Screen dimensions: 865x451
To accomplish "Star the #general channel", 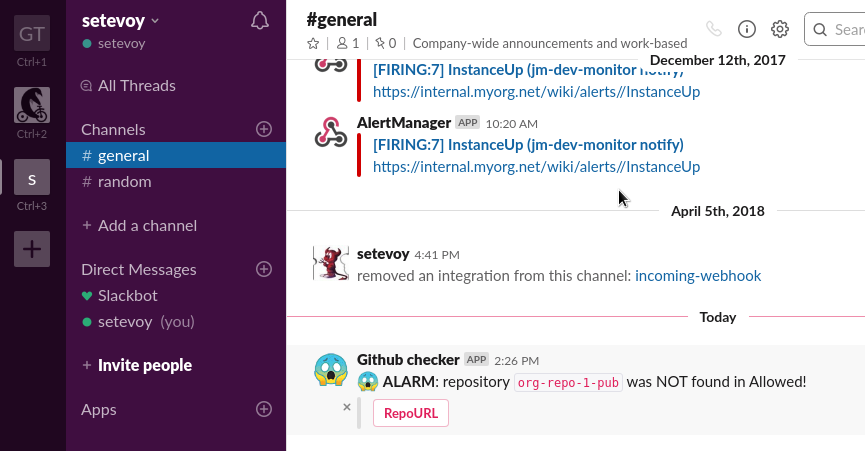I will [x=313, y=44].
